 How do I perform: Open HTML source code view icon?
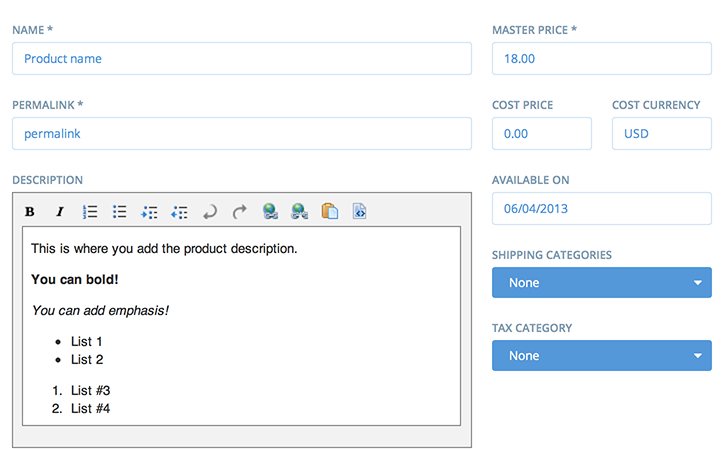pyautogui.click(x=360, y=211)
